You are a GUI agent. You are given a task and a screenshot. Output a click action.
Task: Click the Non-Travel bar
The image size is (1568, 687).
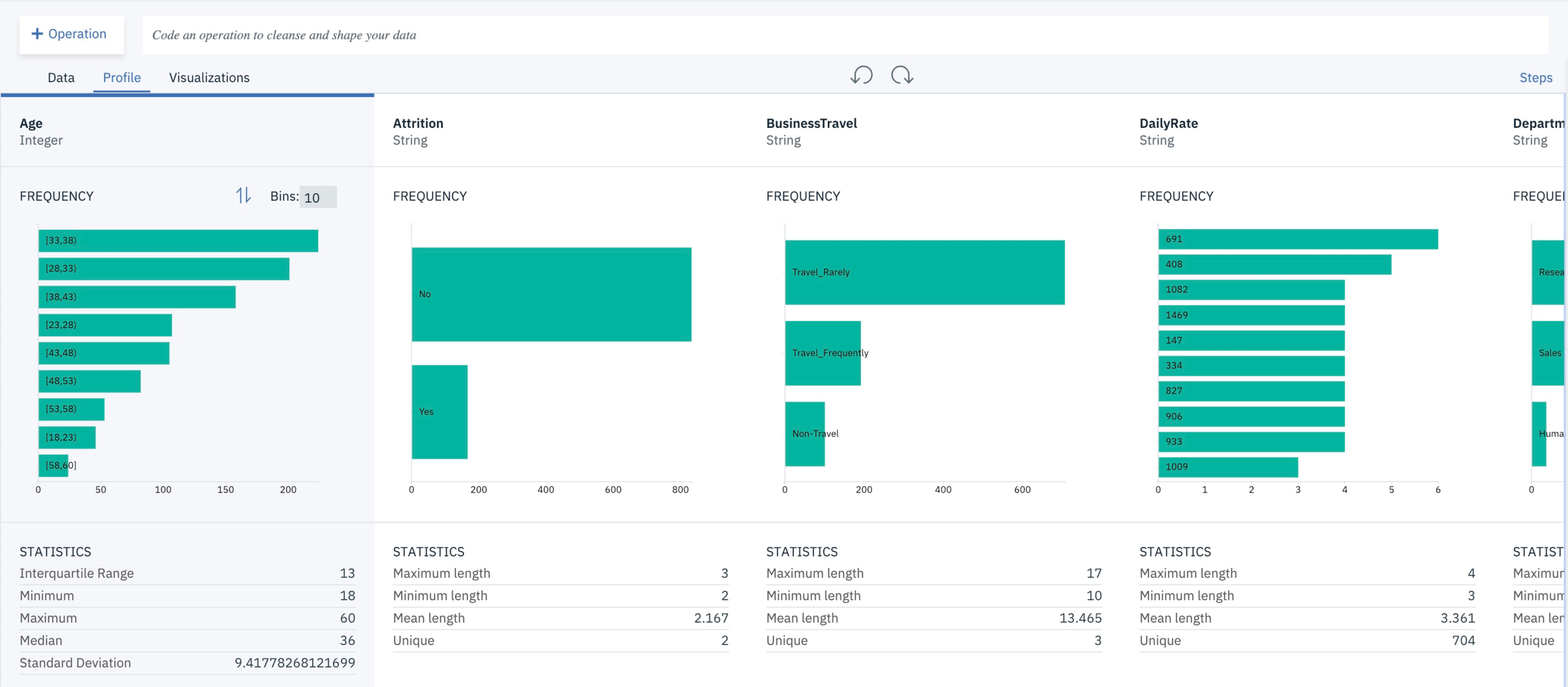coord(804,434)
